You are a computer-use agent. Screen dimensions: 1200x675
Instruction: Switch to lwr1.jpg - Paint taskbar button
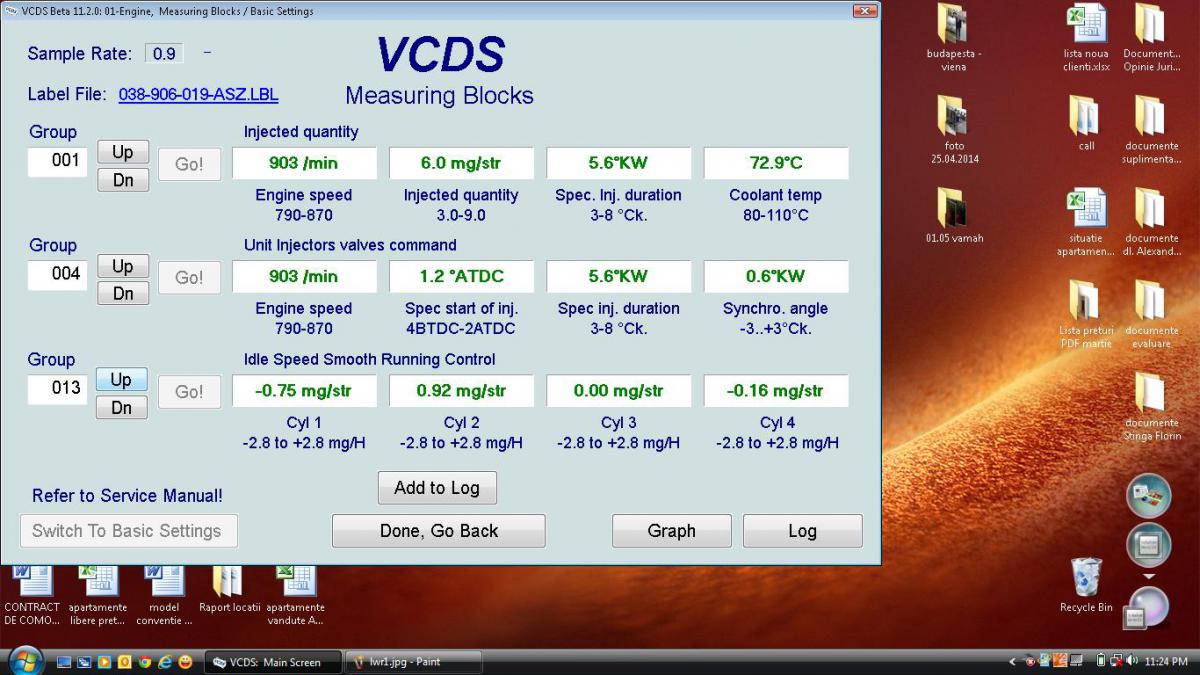tap(413, 662)
